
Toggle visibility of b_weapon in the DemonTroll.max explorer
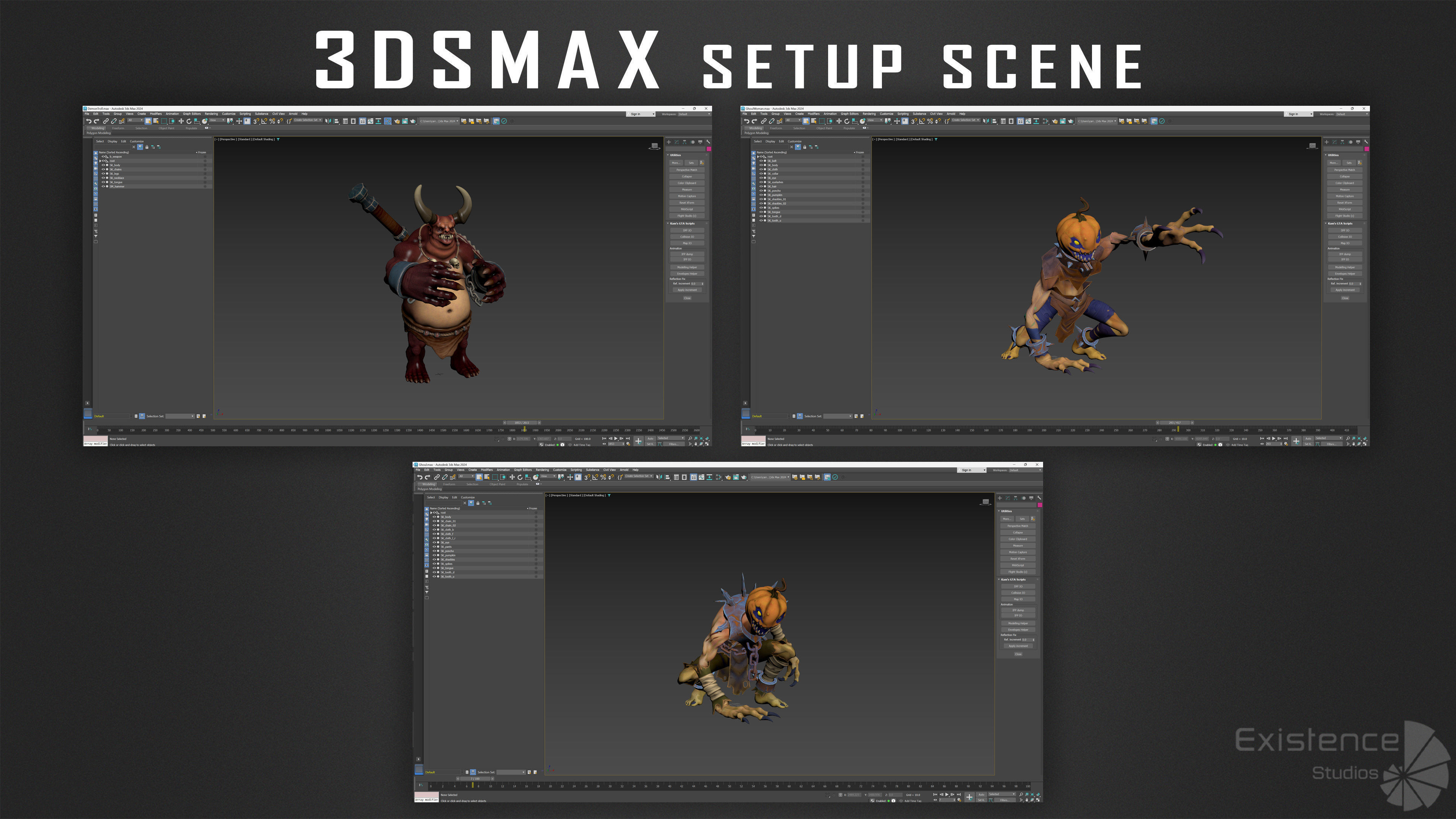pos(103,157)
